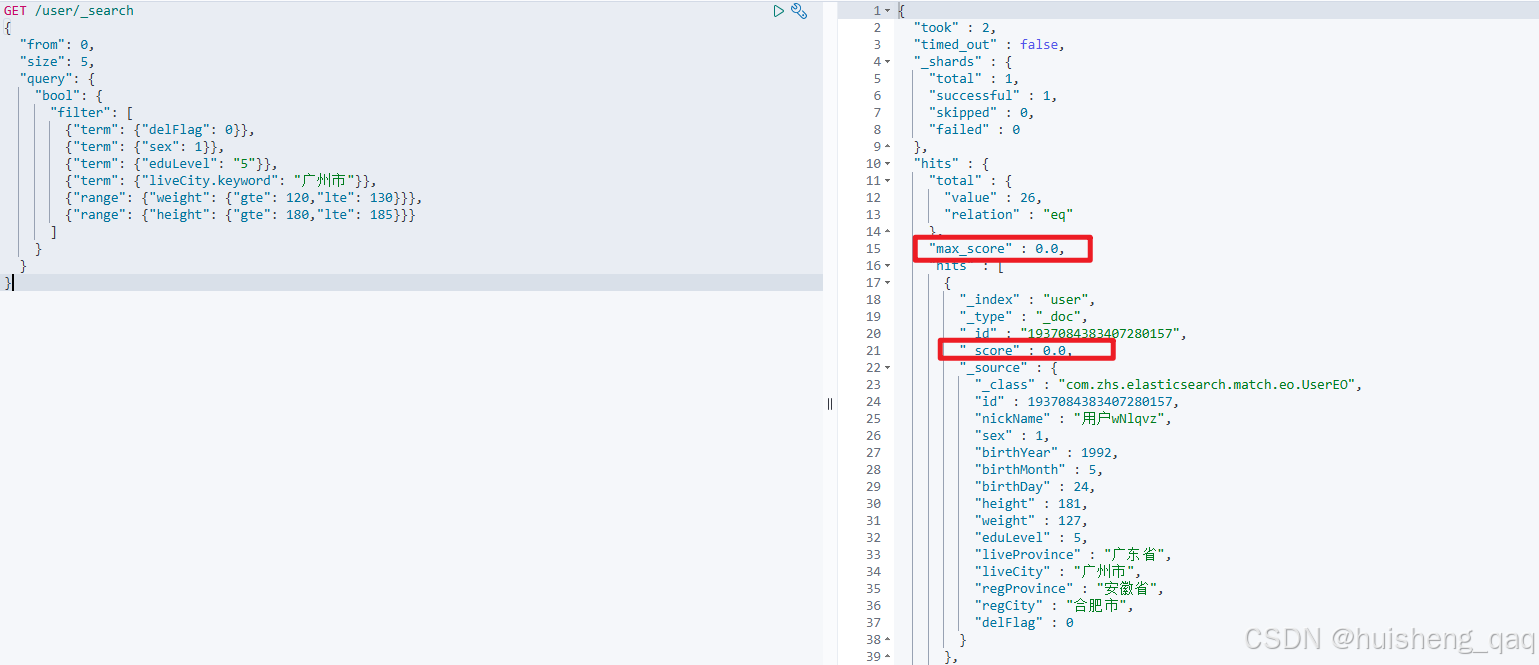Click the "successful" : 1 line
Image resolution: width=1539 pixels, height=665 pixels.
coord(993,96)
